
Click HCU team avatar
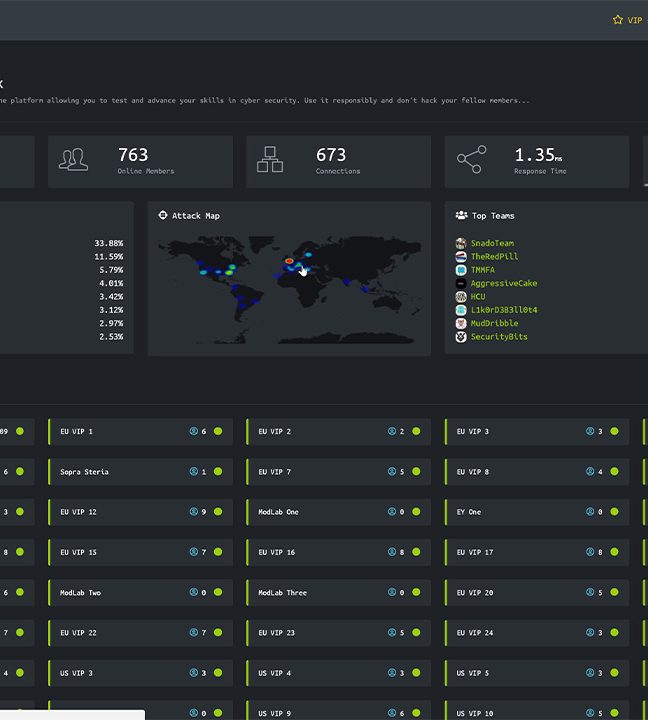pos(461,297)
